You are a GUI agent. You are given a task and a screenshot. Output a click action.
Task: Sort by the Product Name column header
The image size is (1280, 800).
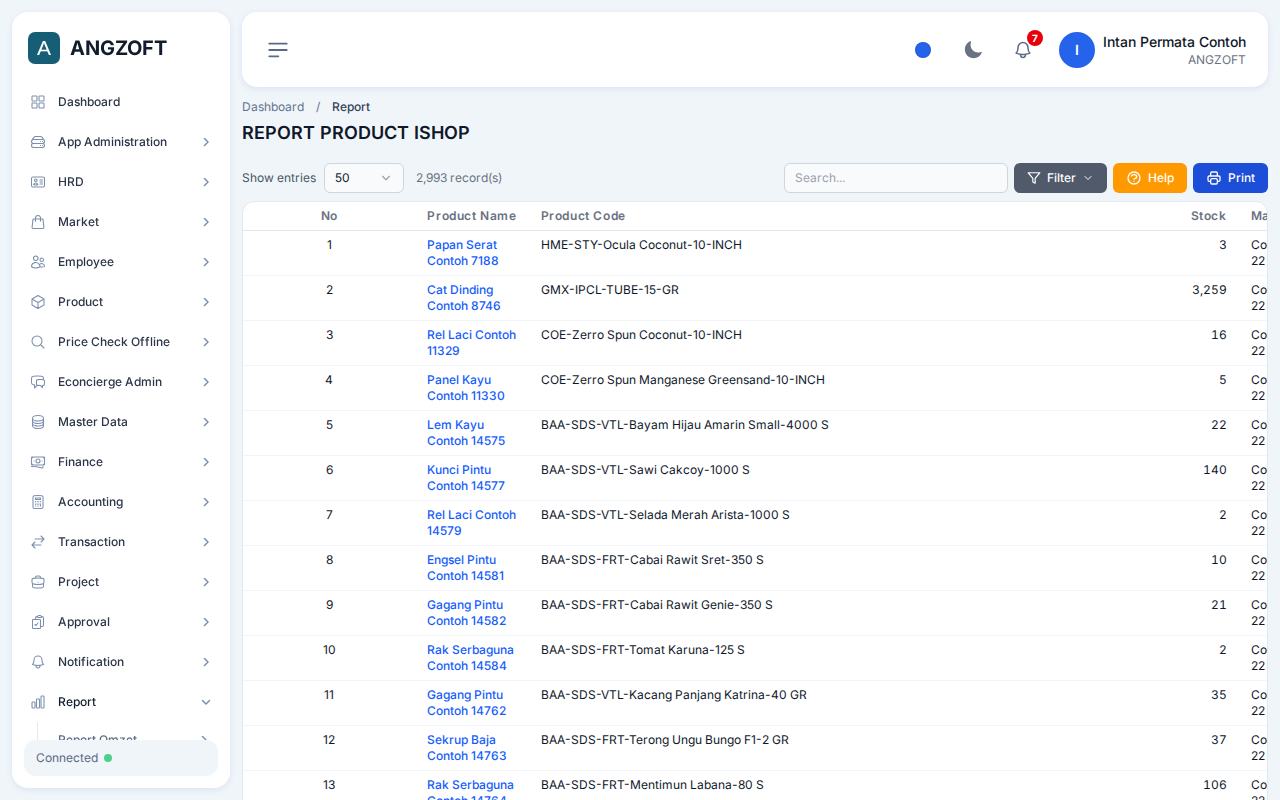tap(471, 216)
